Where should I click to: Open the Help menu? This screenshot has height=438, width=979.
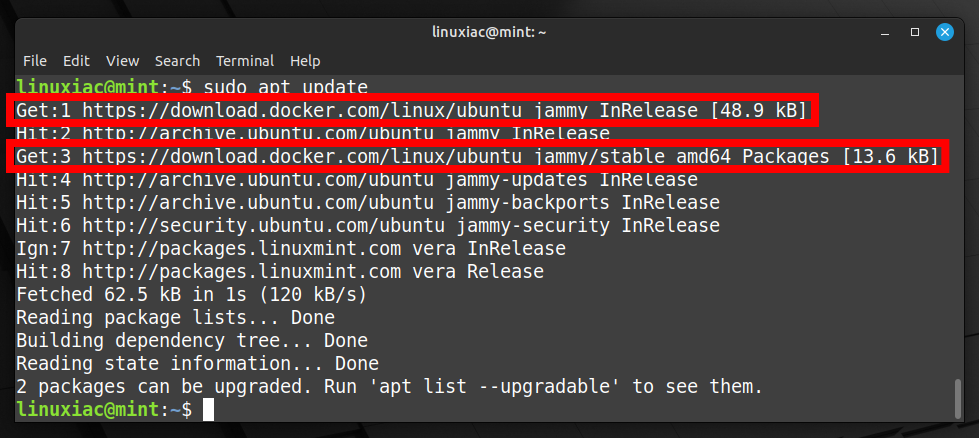coord(305,61)
